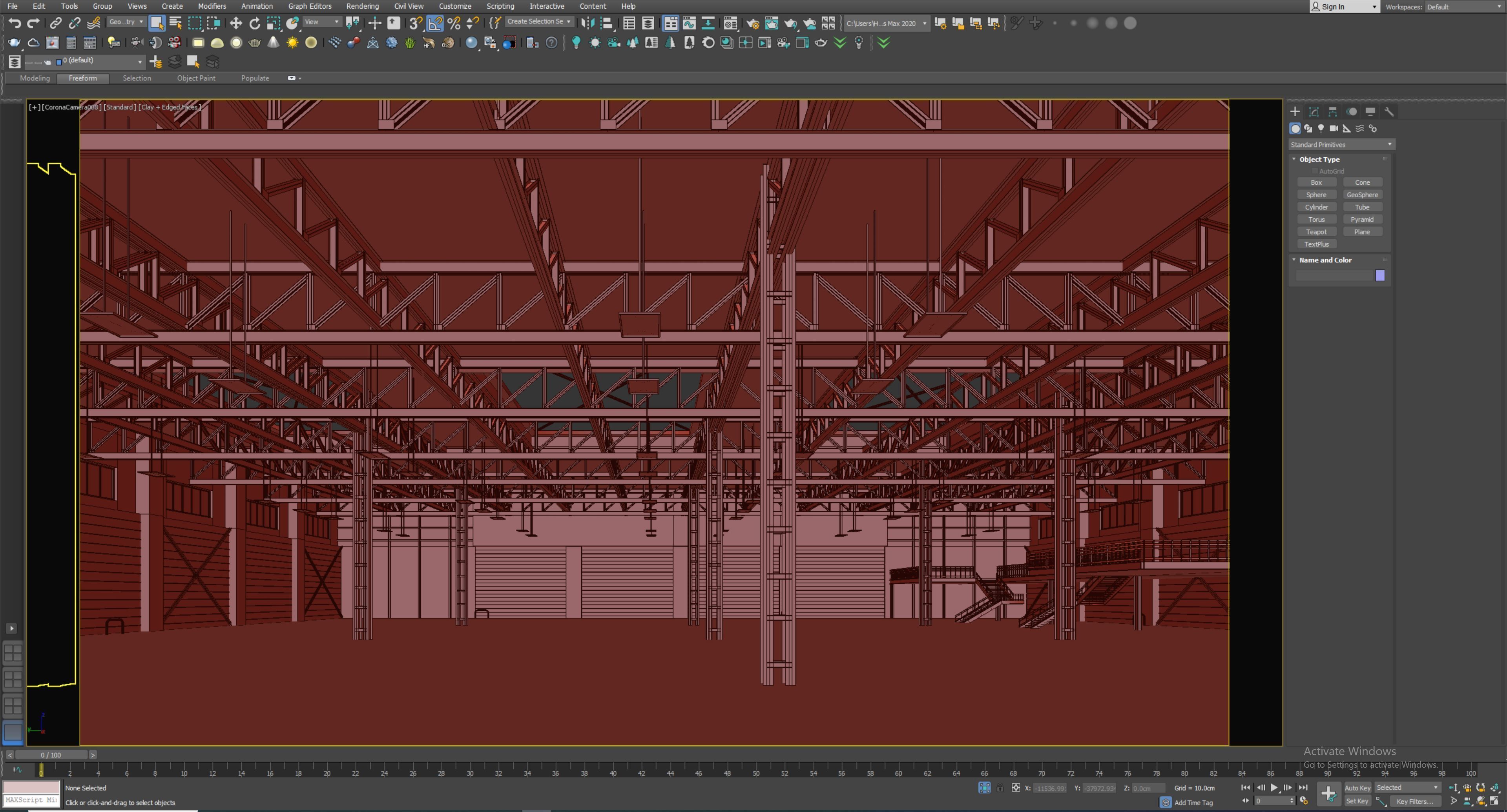This screenshot has width=1507, height=812.
Task: Click the Time Configuration clock icon
Action: pyautogui.click(x=1303, y=801)
